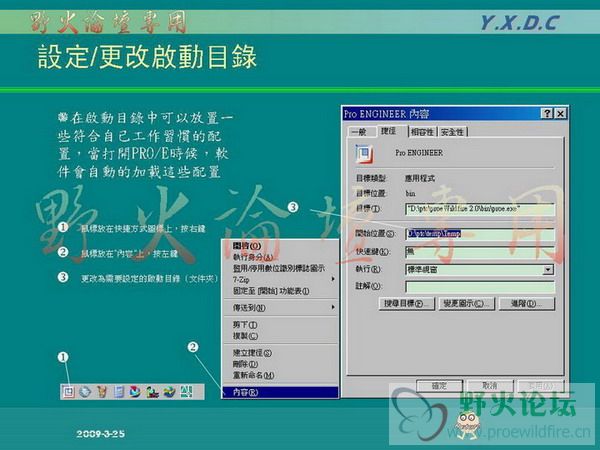Click the green square icon ending quick launch

coord(186,392)
